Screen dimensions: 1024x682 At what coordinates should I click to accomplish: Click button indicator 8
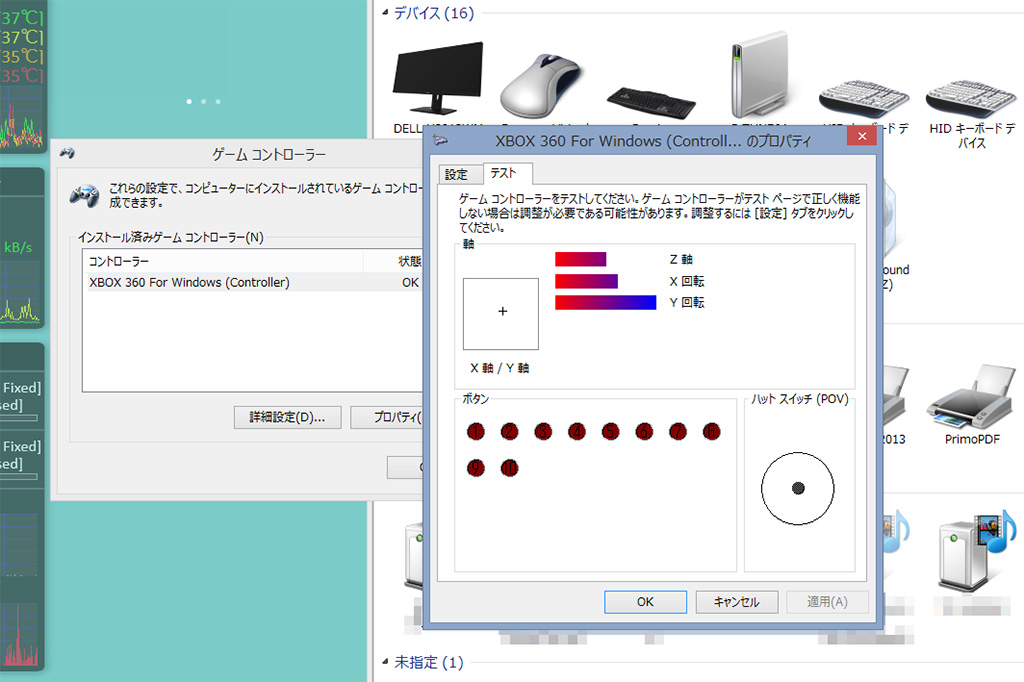[x=712, y=431]
